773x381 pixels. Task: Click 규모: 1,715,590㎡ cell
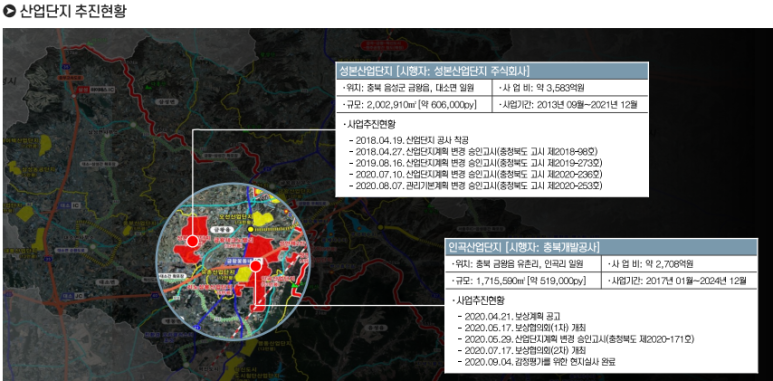click(523, 281)
